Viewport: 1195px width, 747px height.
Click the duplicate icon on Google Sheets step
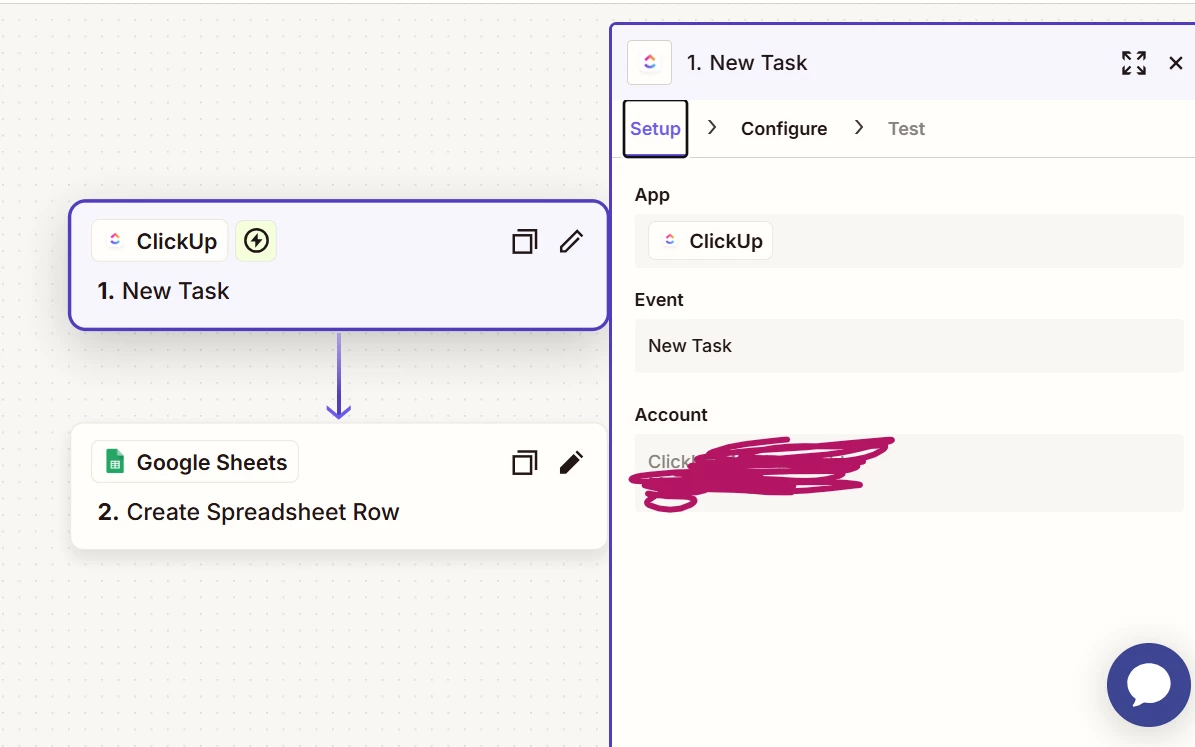(524, 463)
